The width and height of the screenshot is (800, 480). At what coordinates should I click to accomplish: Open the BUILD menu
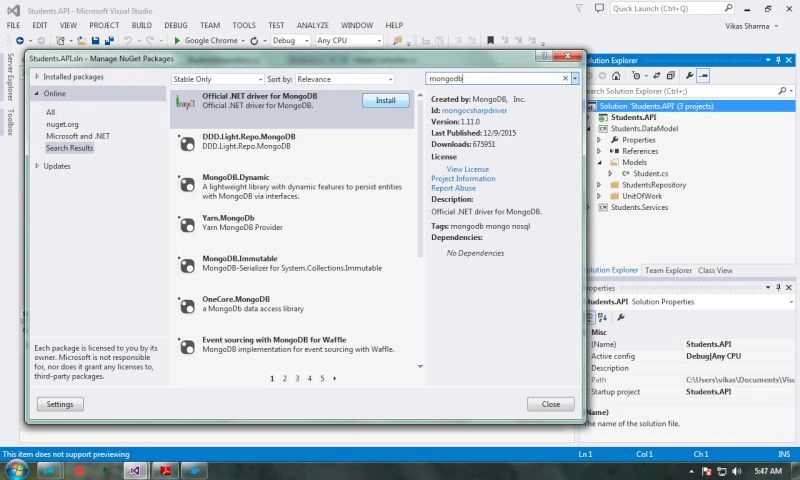tap(141, 25)
